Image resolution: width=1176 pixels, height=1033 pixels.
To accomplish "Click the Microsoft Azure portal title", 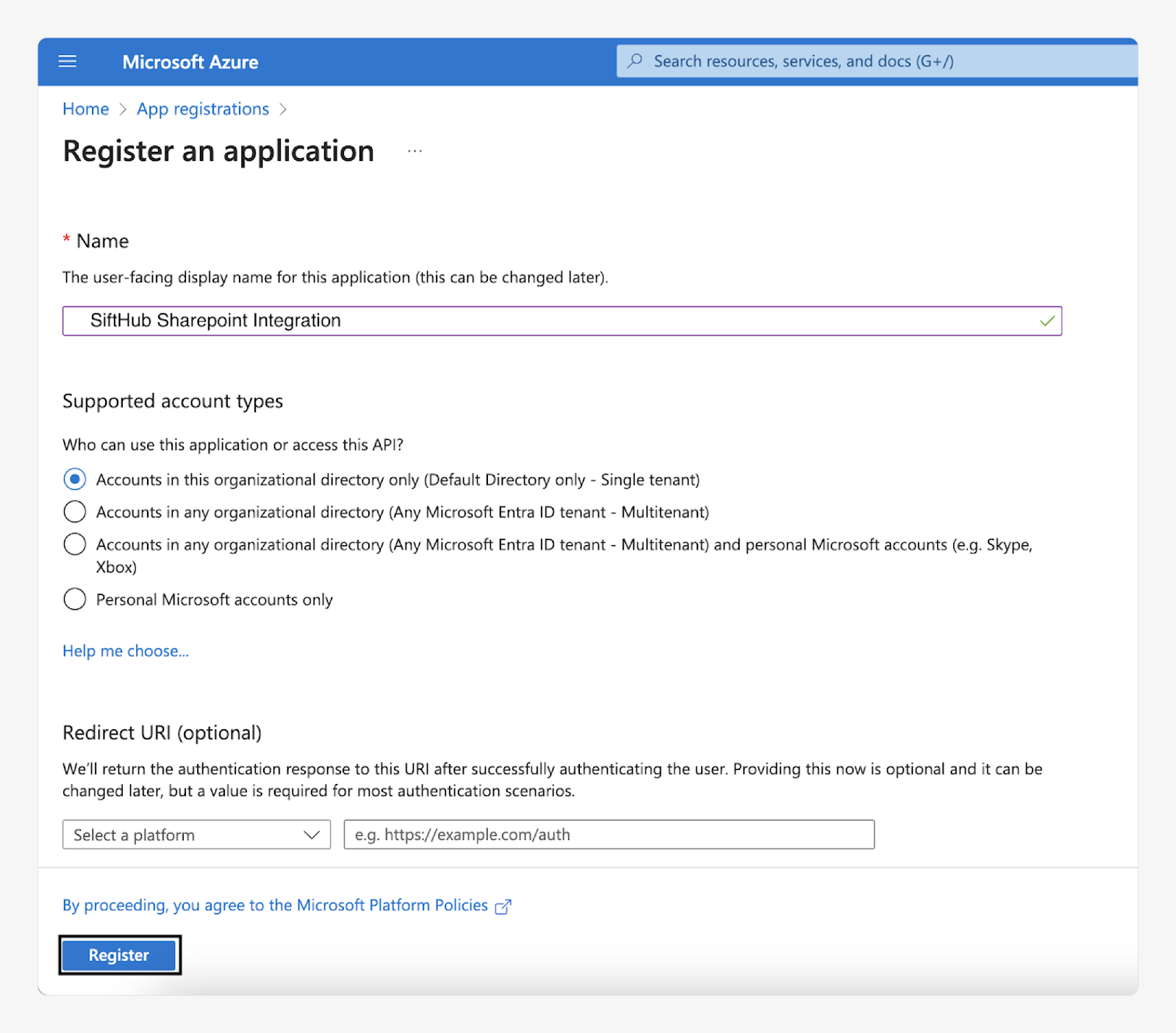I will click(190, 62).
